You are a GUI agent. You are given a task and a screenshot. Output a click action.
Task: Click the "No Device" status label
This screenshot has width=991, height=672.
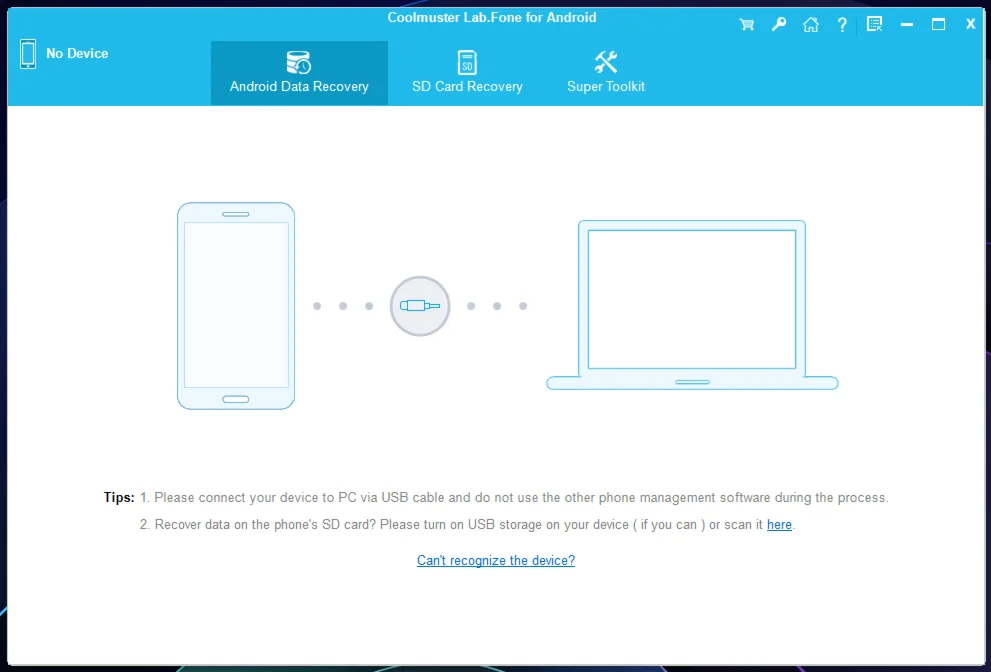77,54
